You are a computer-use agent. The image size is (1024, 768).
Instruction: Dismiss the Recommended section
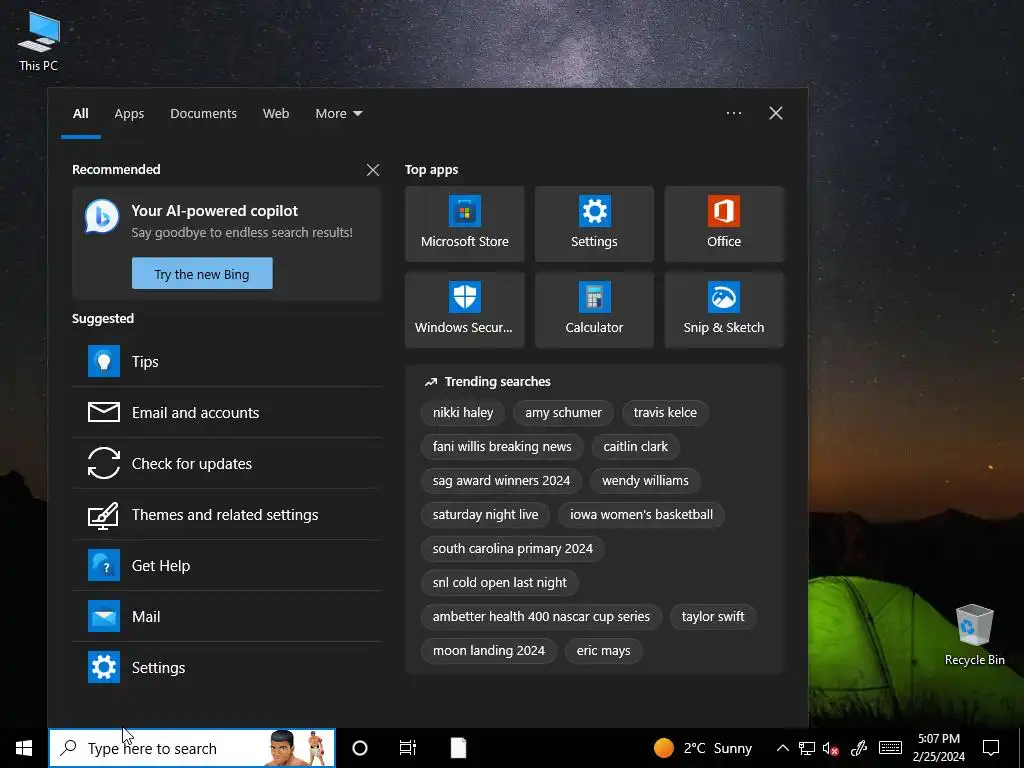[373, 170]
